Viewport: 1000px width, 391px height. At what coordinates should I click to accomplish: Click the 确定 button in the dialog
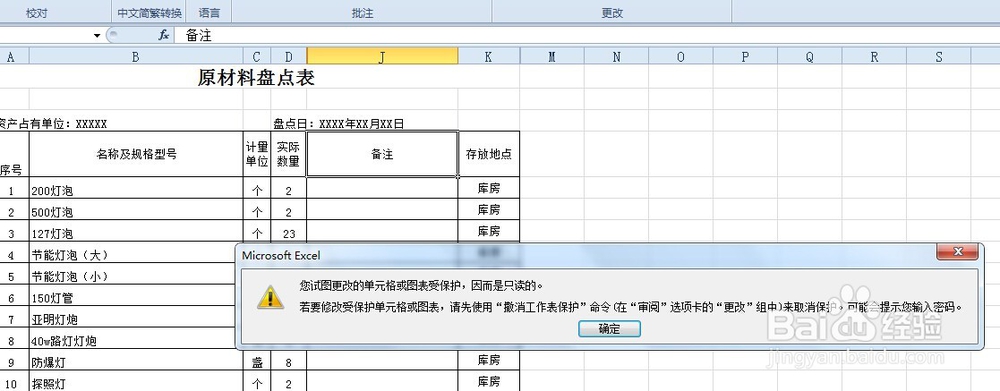point(609,329)
